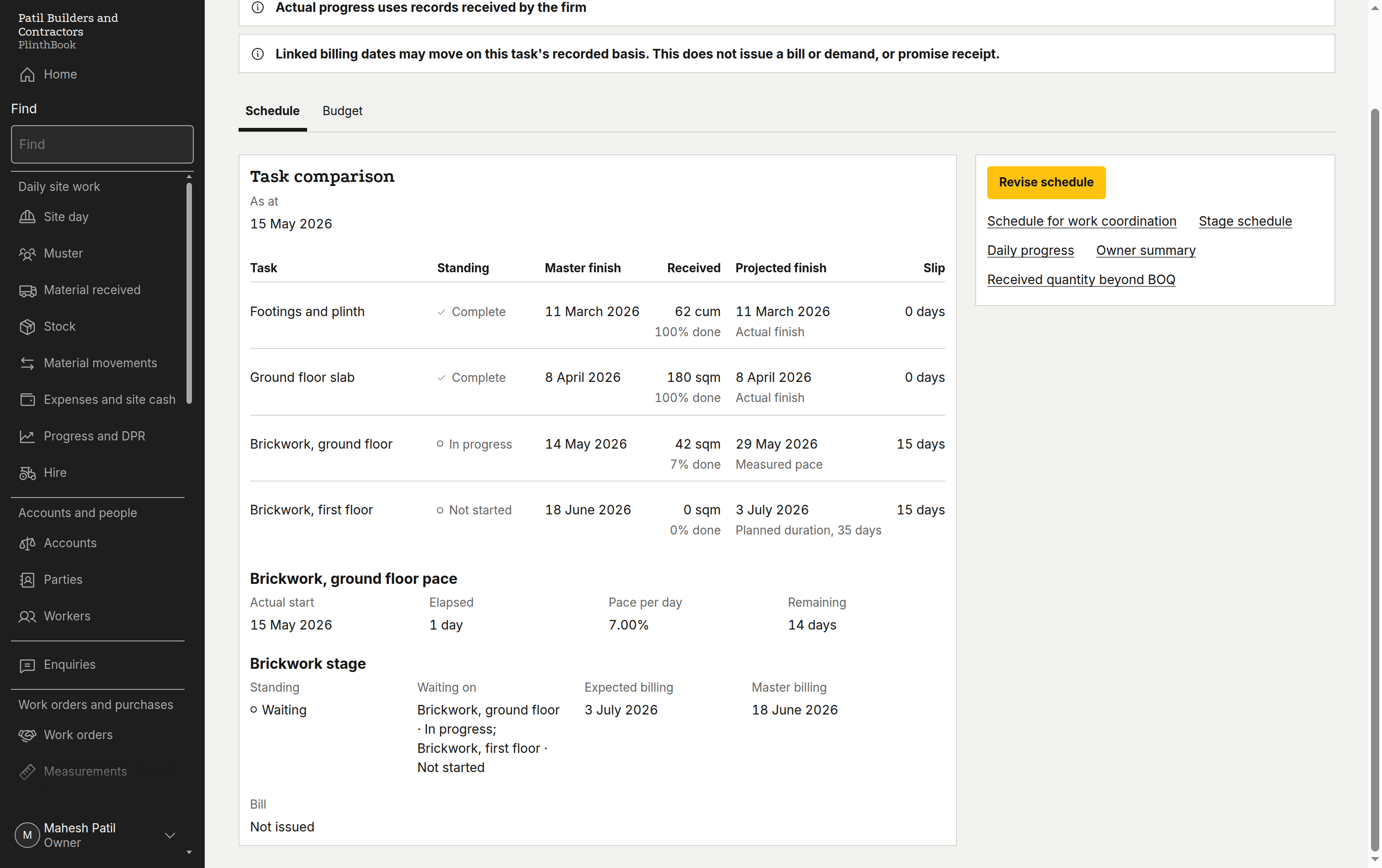Click the Patil Builders and Contractors title
Image resolution: width=1382 pixels, height=868 pixels.
(68, 25)
